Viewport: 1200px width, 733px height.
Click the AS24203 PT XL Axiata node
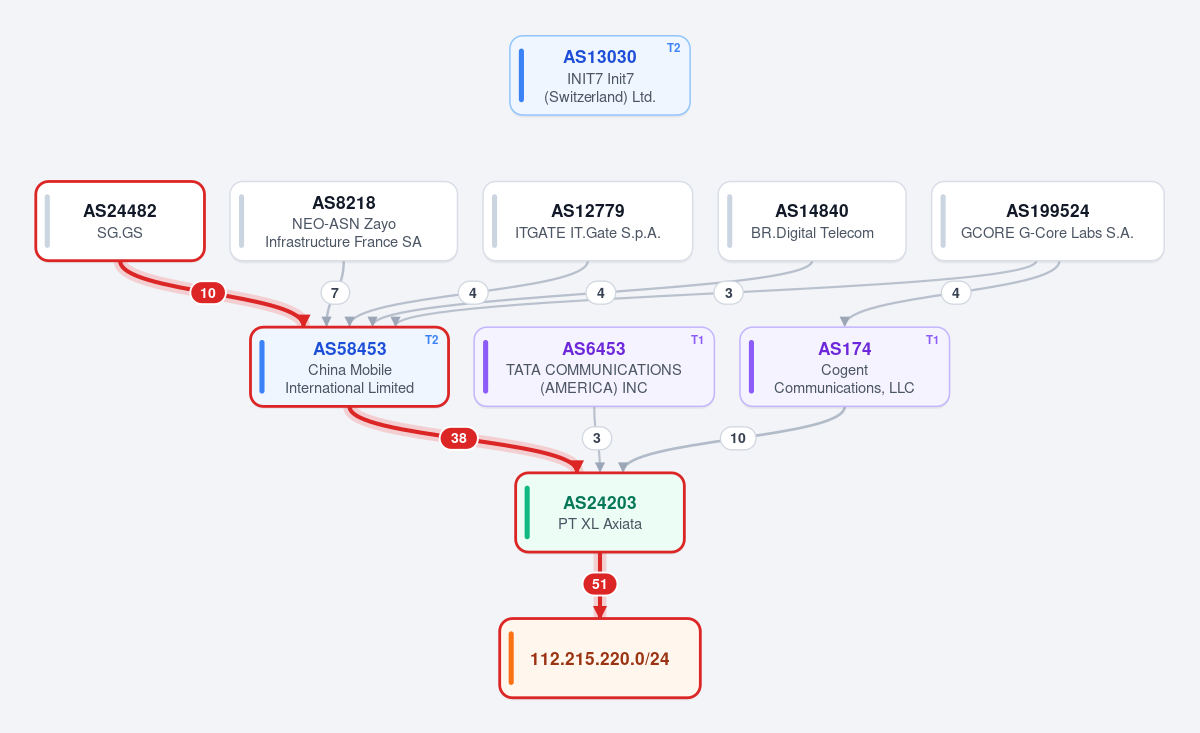pos(600,512)
